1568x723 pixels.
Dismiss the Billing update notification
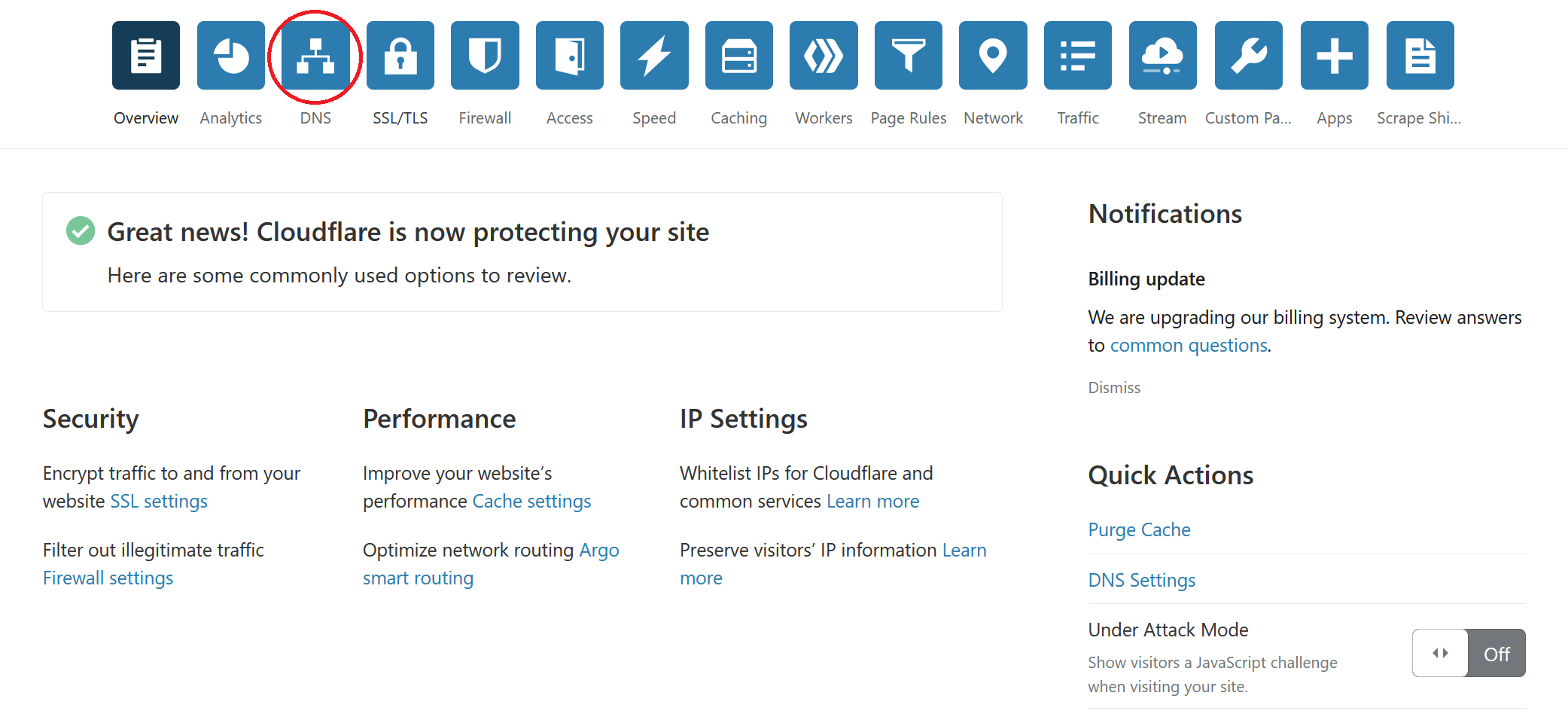coord(1114,387)
